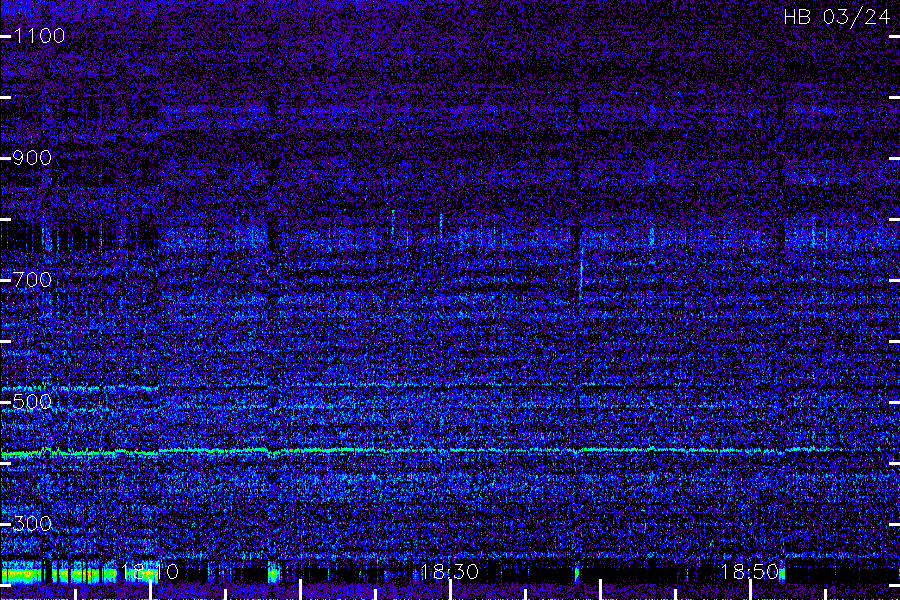900x600 pixels.
Task: Click the HB 03/24 station date label
Action: point(837,17)
